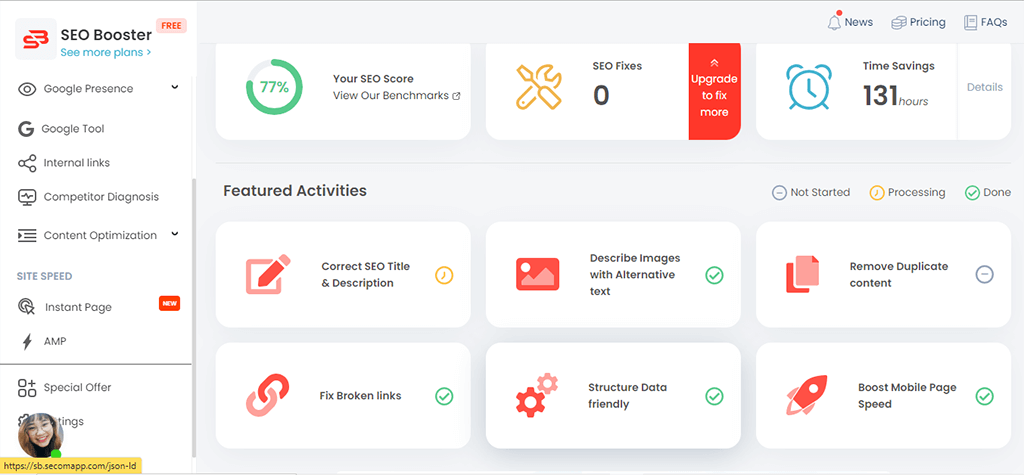Click the Not Started legend item
The height and width of the screenshot is (475, 1024).
(810, 193)
